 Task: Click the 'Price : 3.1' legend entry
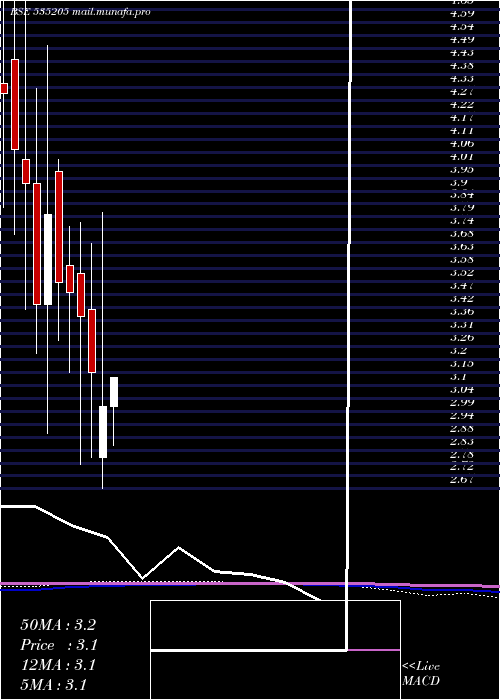point(59,645)
